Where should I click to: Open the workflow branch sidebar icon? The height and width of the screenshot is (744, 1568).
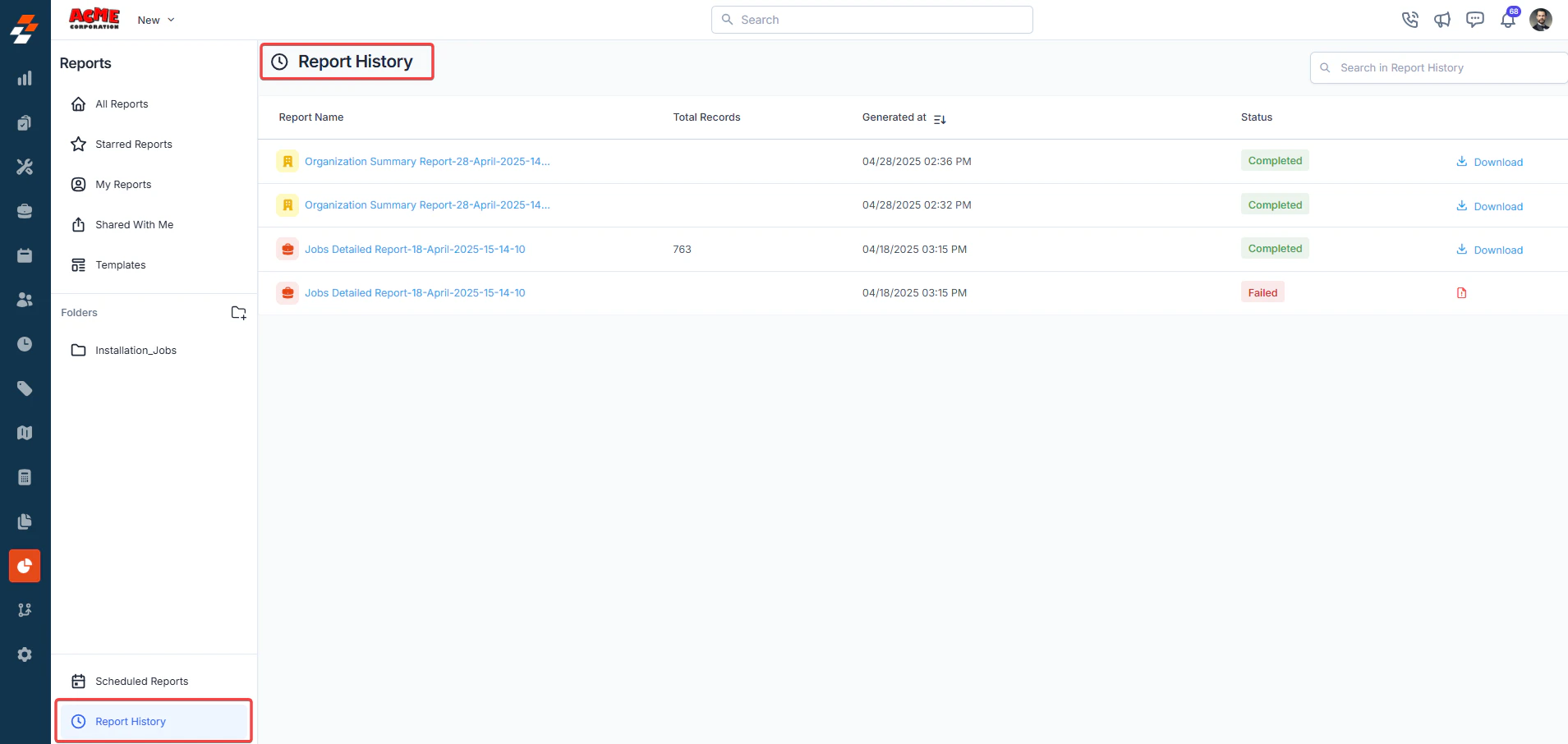pos(25,610)
